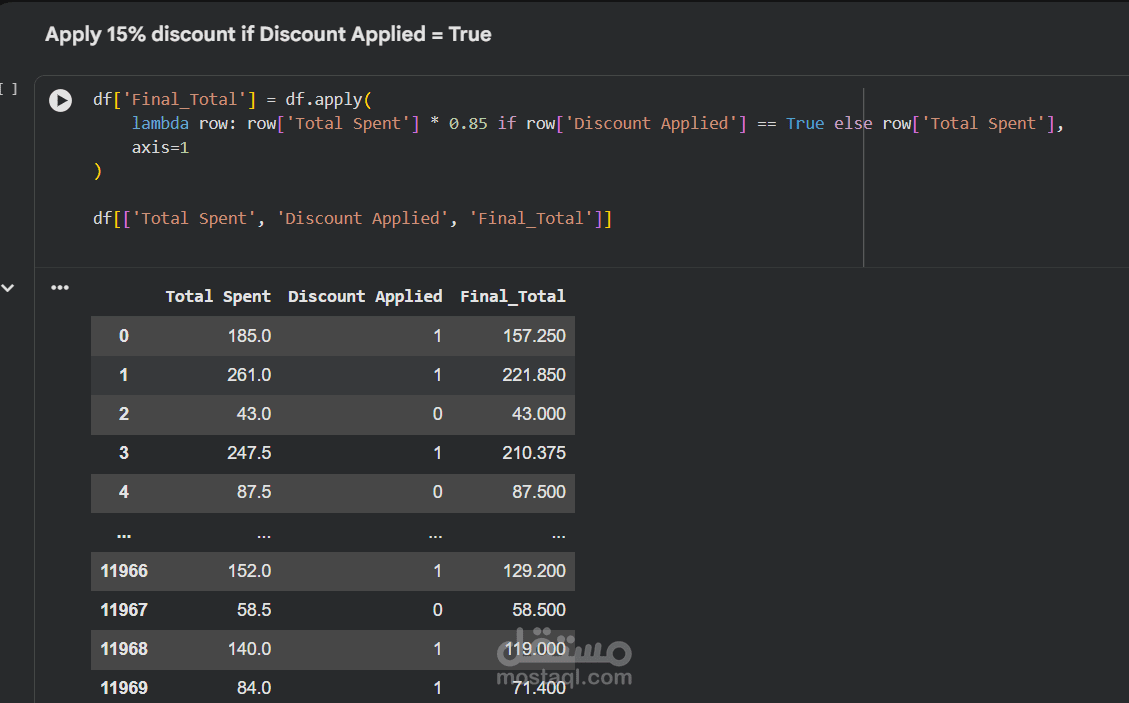
Task: Select row index 0 in output table
Action: [x=124, y=336]
